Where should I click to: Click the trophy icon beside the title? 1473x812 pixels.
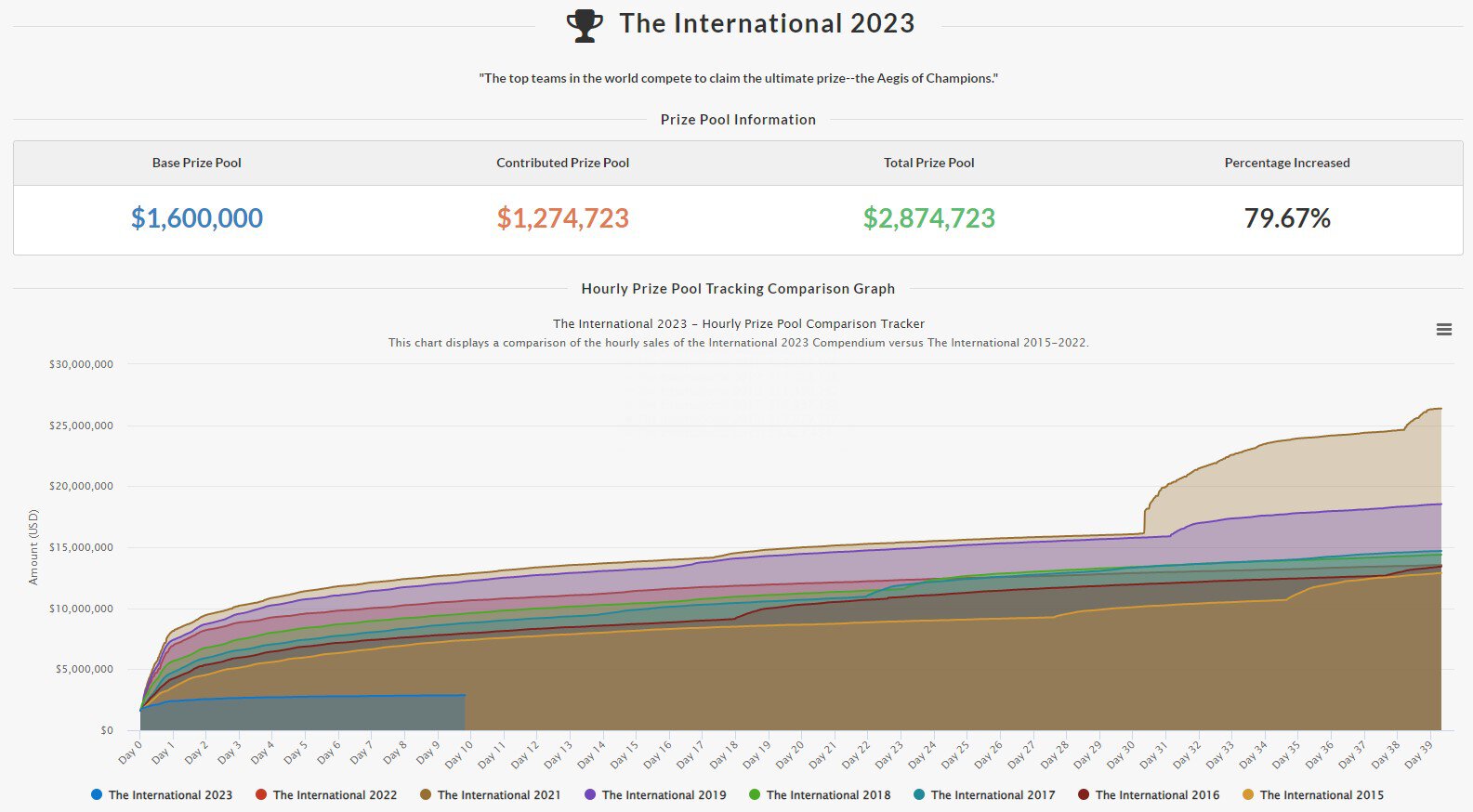[585, 25]
